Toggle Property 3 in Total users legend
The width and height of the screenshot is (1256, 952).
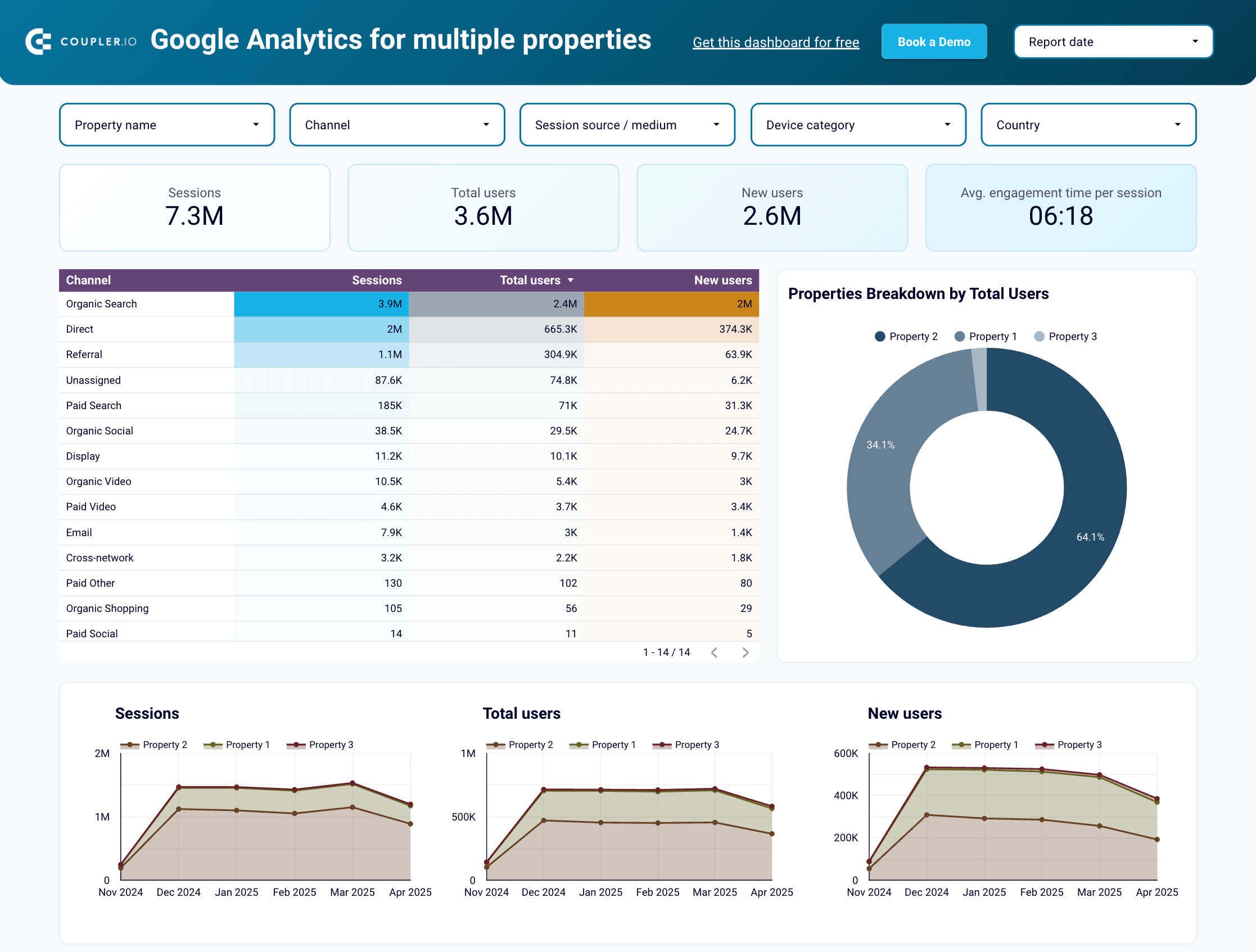pos(686,745)
